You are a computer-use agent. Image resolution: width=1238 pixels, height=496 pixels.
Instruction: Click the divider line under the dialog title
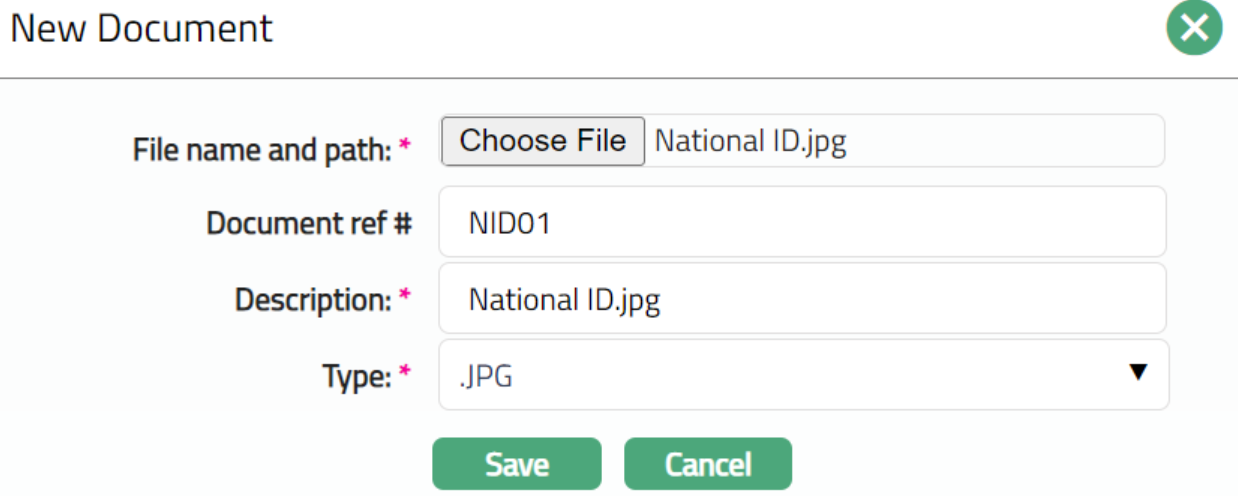click(x=619, y=78)
